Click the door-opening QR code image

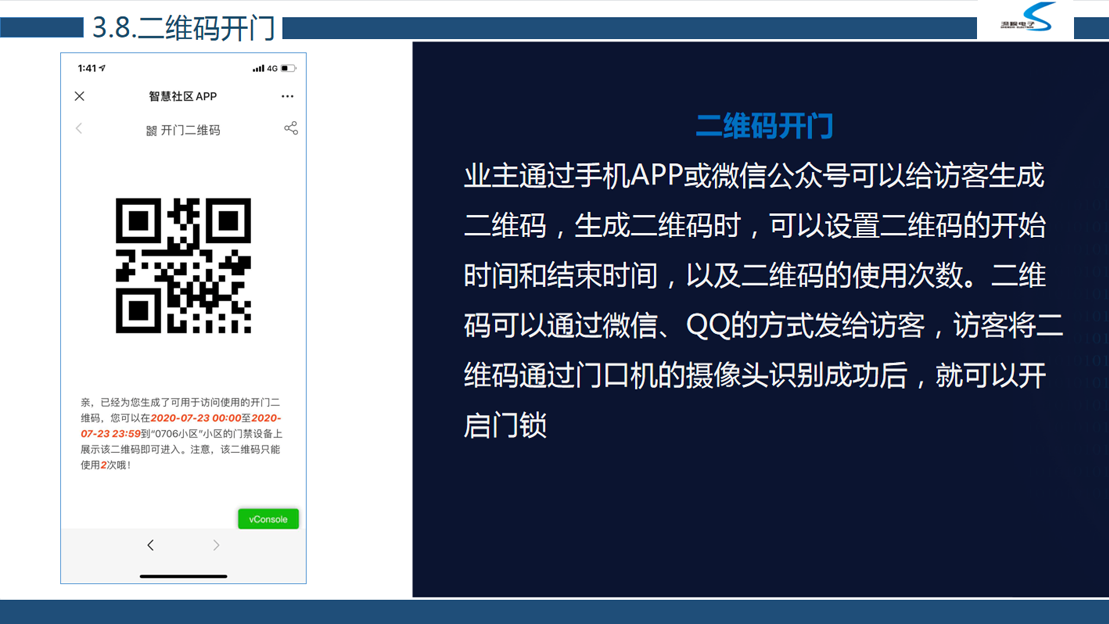coord(183,265)
